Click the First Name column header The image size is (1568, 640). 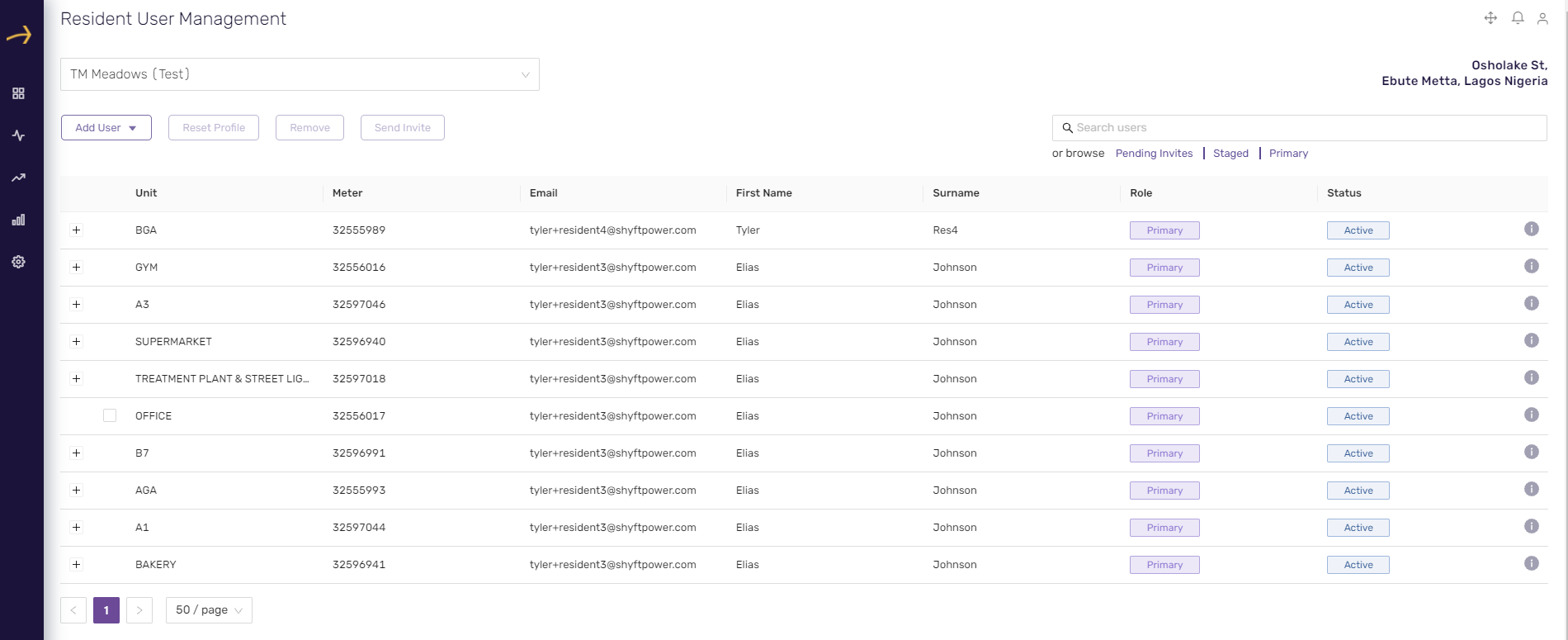click(x=764, y=193)
